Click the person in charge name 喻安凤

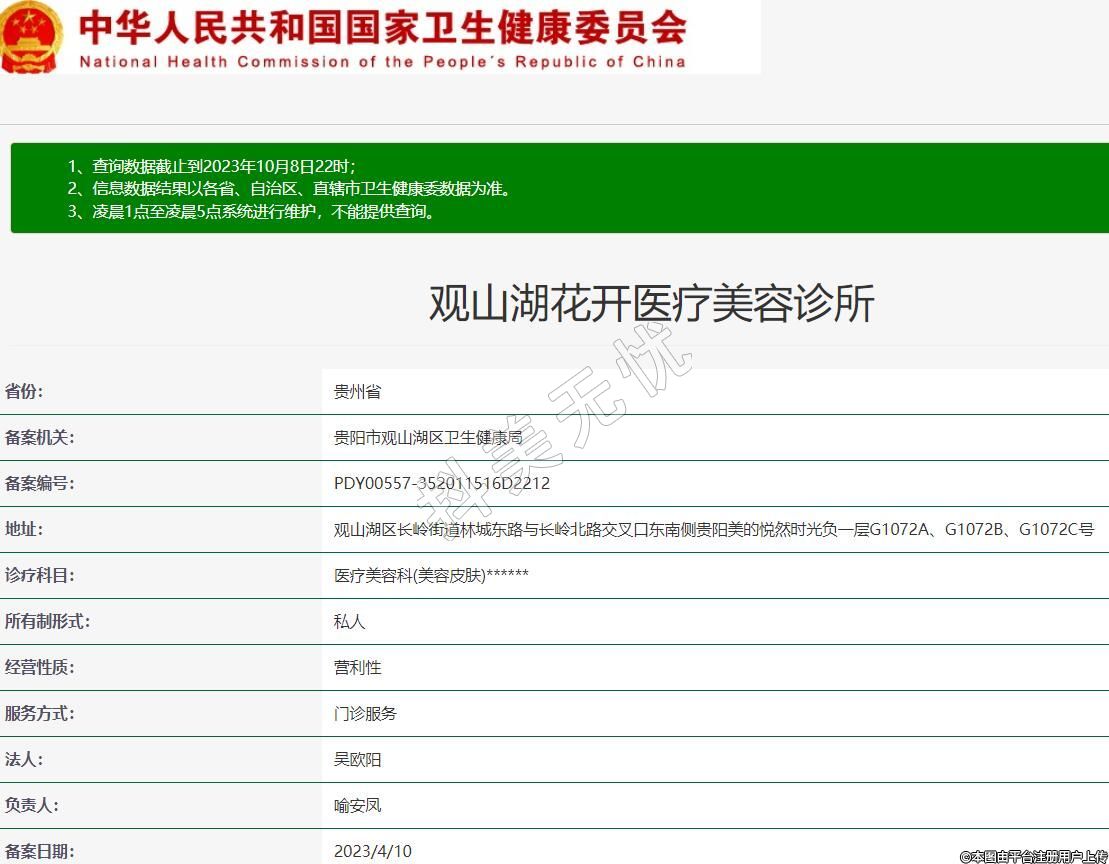click(x=357, y=806)
